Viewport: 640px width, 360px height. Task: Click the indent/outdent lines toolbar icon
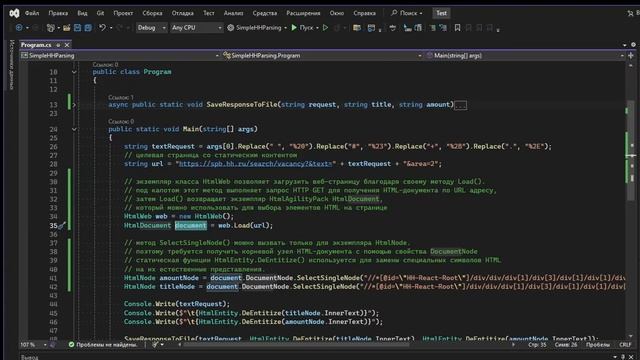432,28
